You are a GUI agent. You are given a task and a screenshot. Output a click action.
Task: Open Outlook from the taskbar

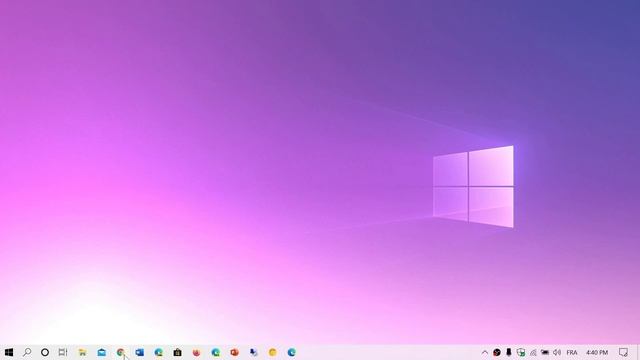tap(140, 352)
